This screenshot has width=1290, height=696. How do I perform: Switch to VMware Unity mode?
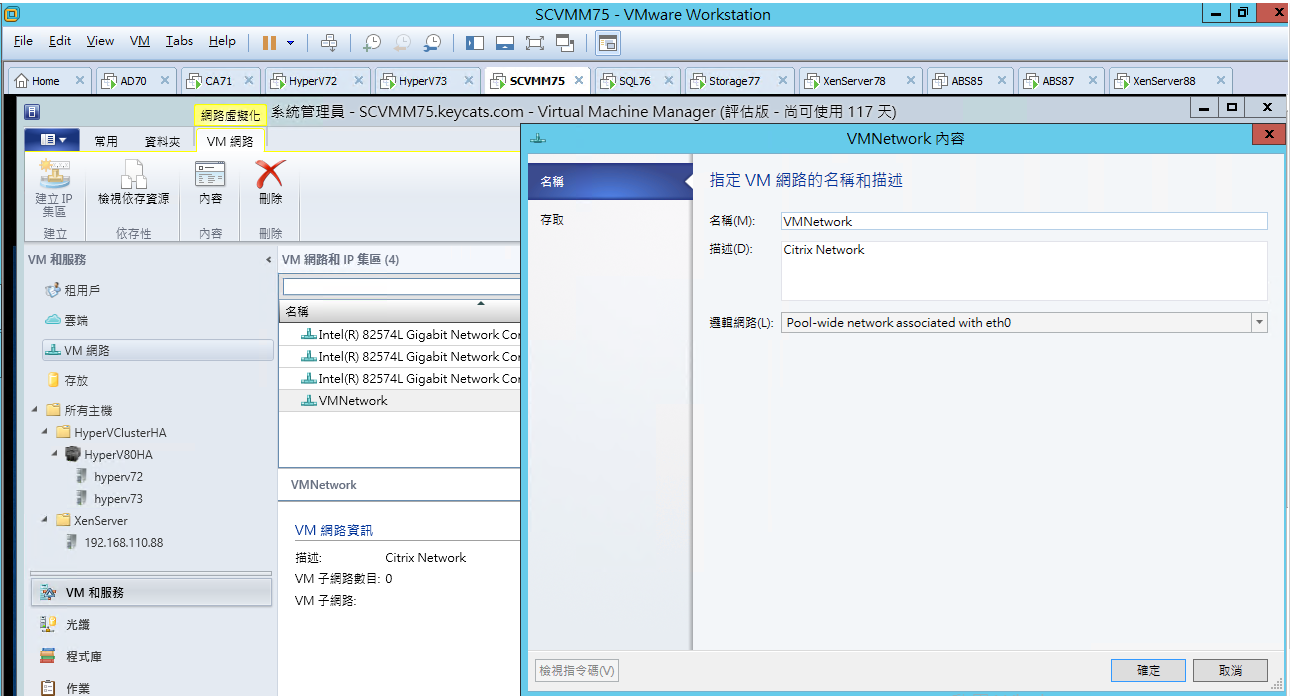point(565,42)
